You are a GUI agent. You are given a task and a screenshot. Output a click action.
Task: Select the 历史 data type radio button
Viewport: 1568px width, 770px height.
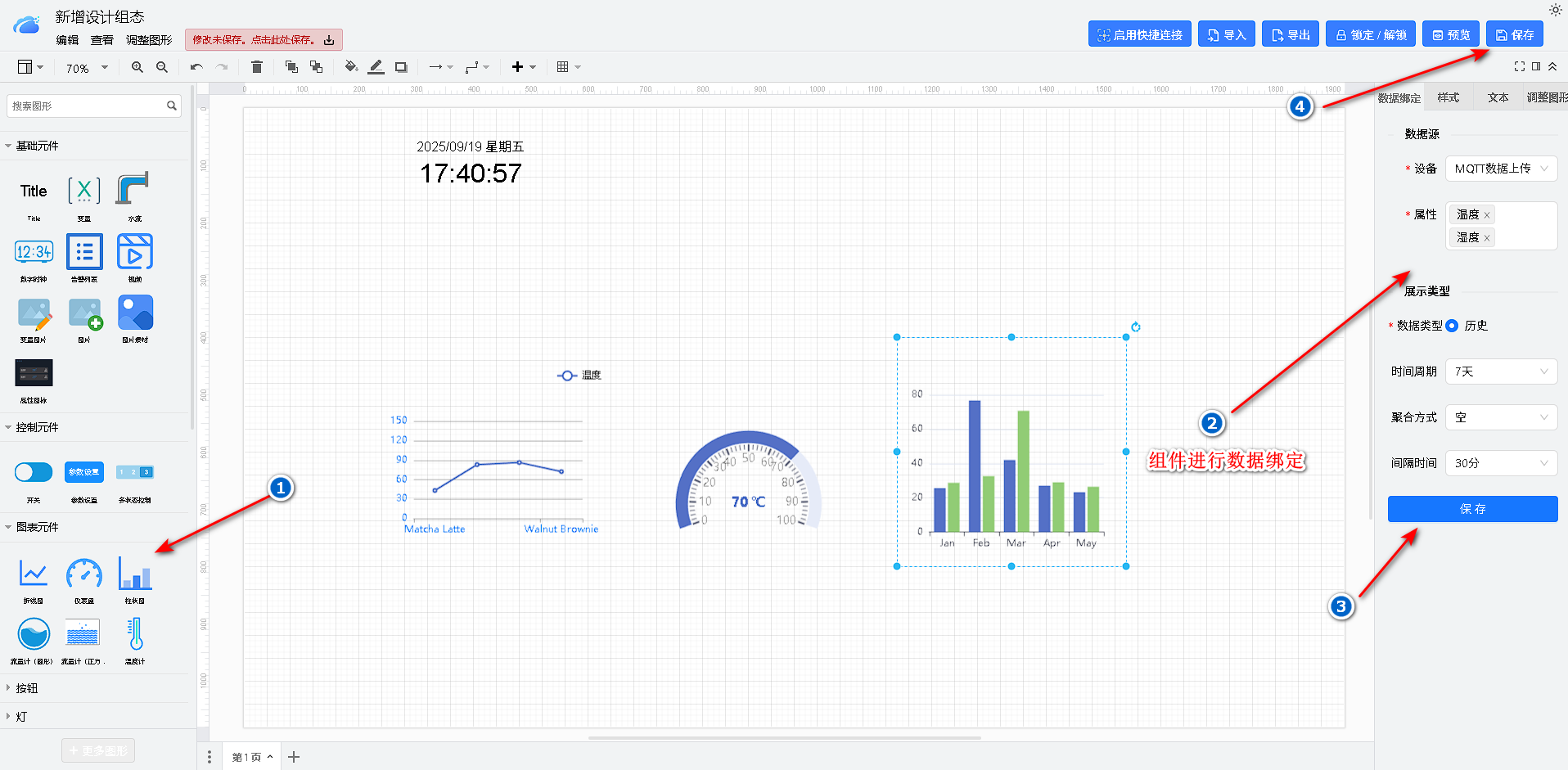pyautogui.click(x=1452, y=326)
